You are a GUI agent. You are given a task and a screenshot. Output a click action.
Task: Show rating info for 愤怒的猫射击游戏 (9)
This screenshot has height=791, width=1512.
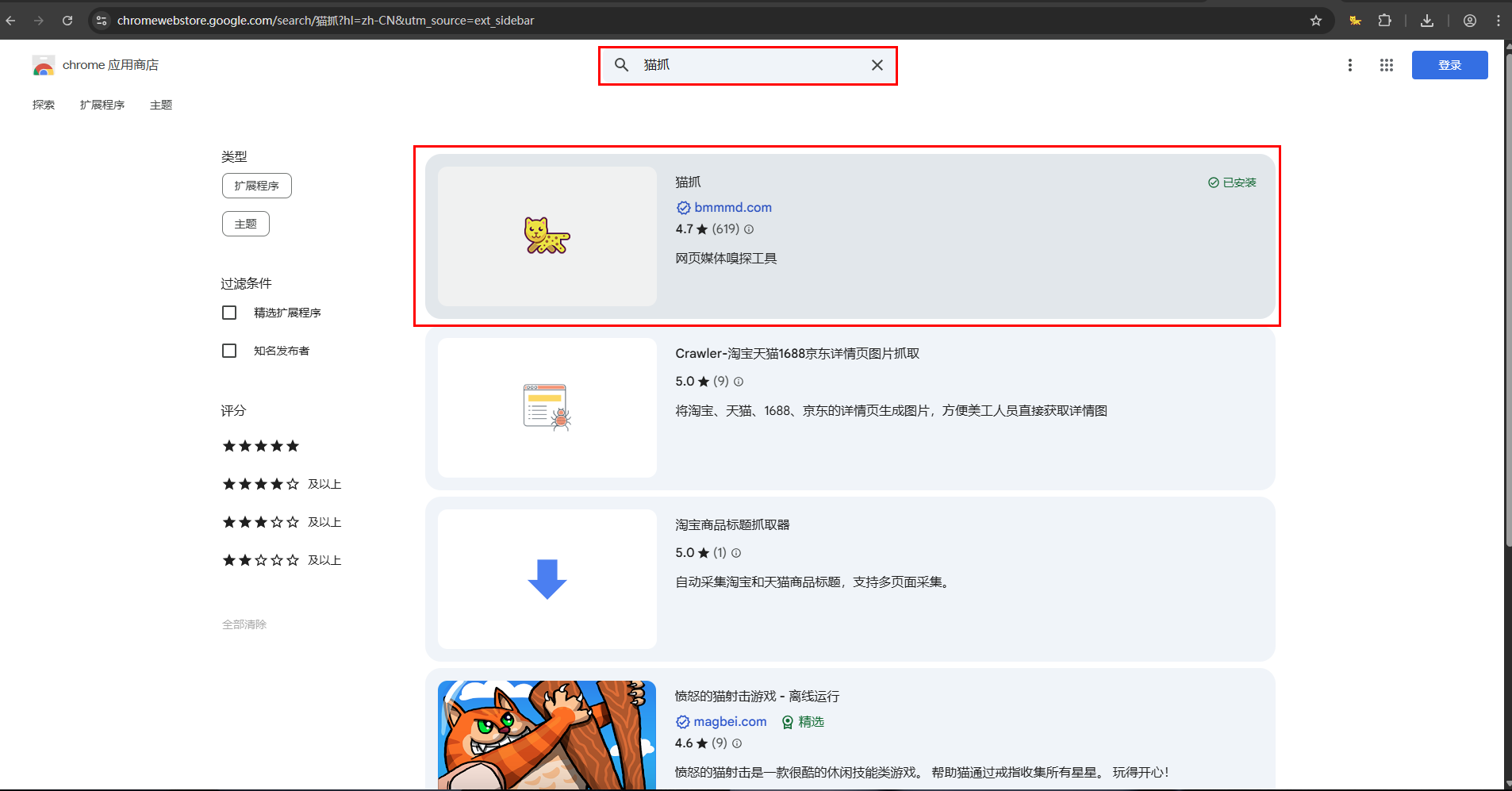click(x=737, y=743)
